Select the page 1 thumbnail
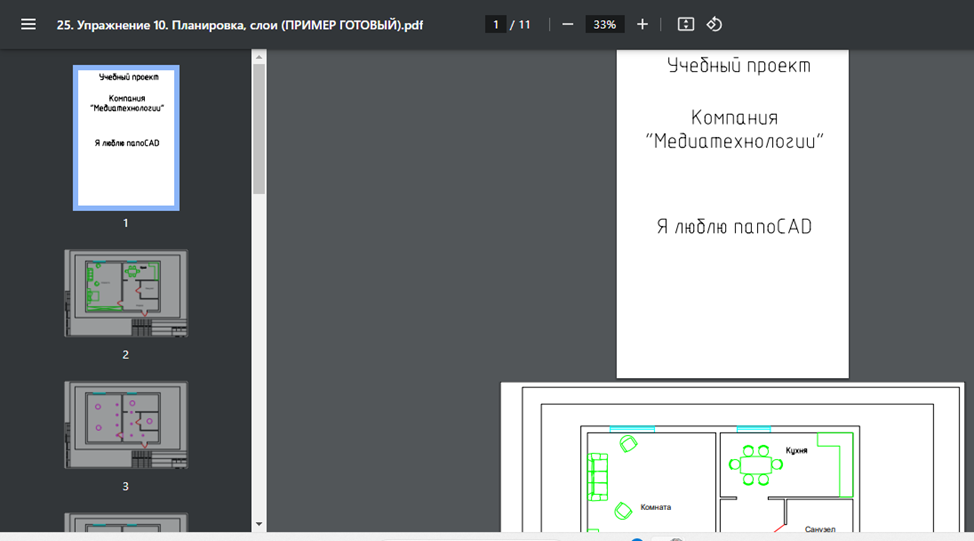The height and width of the screenshot is (541, 974). click(x=126, y=137)
